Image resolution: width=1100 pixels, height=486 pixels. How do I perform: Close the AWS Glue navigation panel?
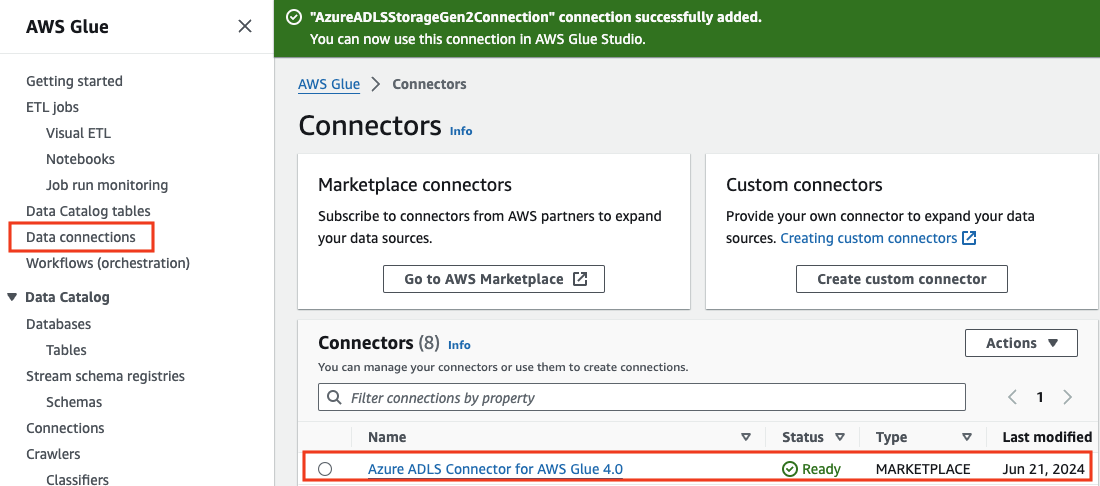point(245,27)
